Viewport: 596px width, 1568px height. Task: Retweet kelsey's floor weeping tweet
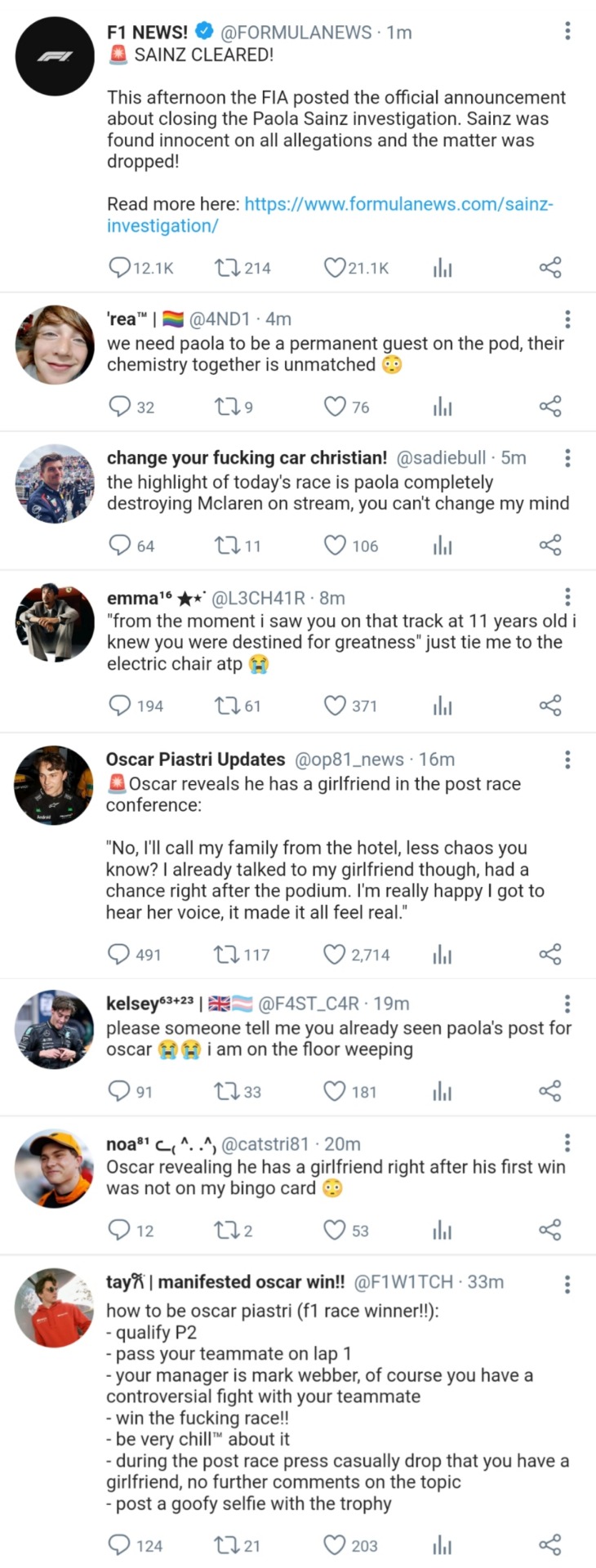225,1092
